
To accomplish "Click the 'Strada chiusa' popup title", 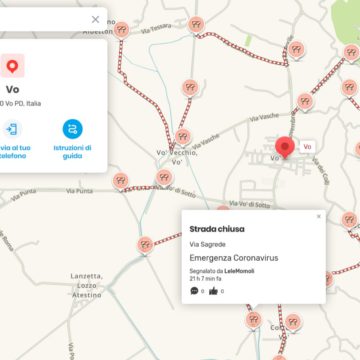I will [x=217, y=229].
